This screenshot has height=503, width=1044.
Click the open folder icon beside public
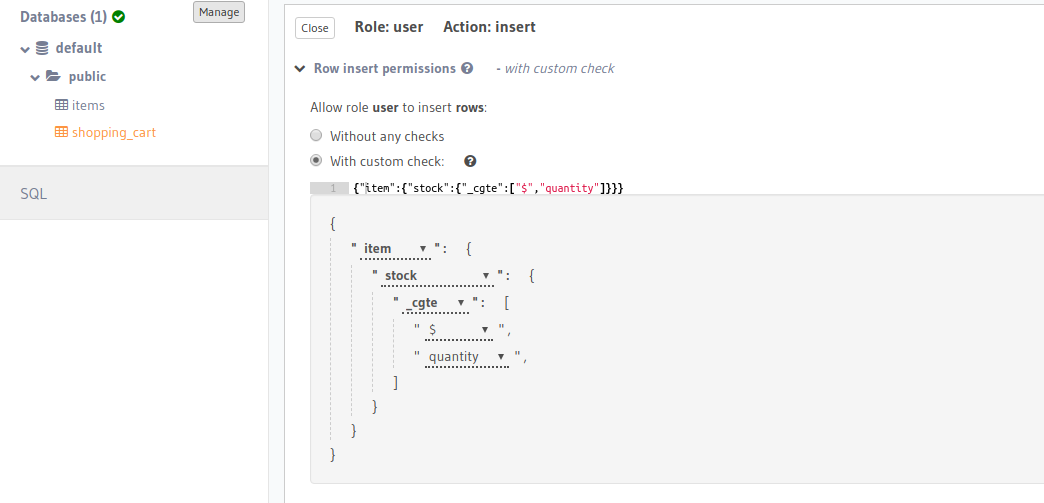(53, 76)
